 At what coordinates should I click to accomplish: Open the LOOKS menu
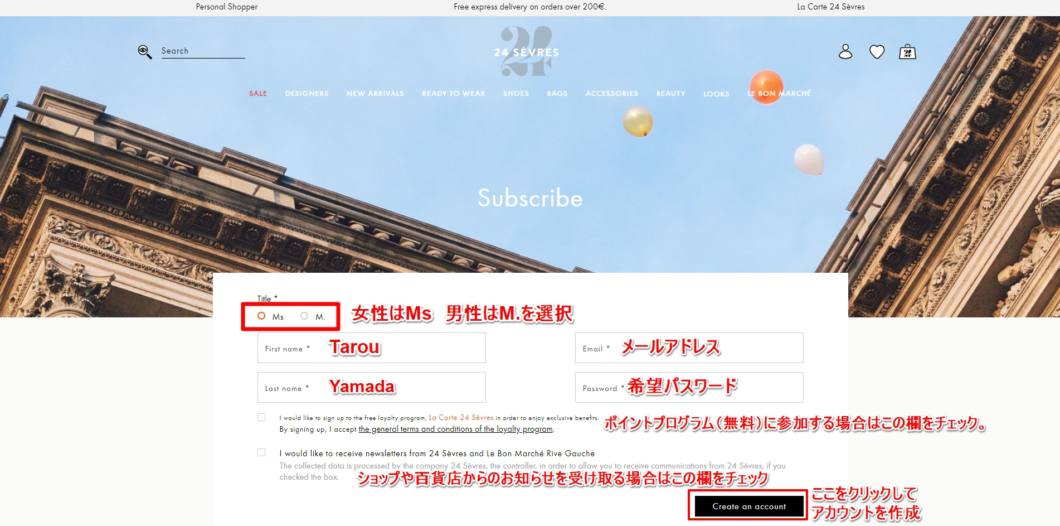tap(716, 94)
